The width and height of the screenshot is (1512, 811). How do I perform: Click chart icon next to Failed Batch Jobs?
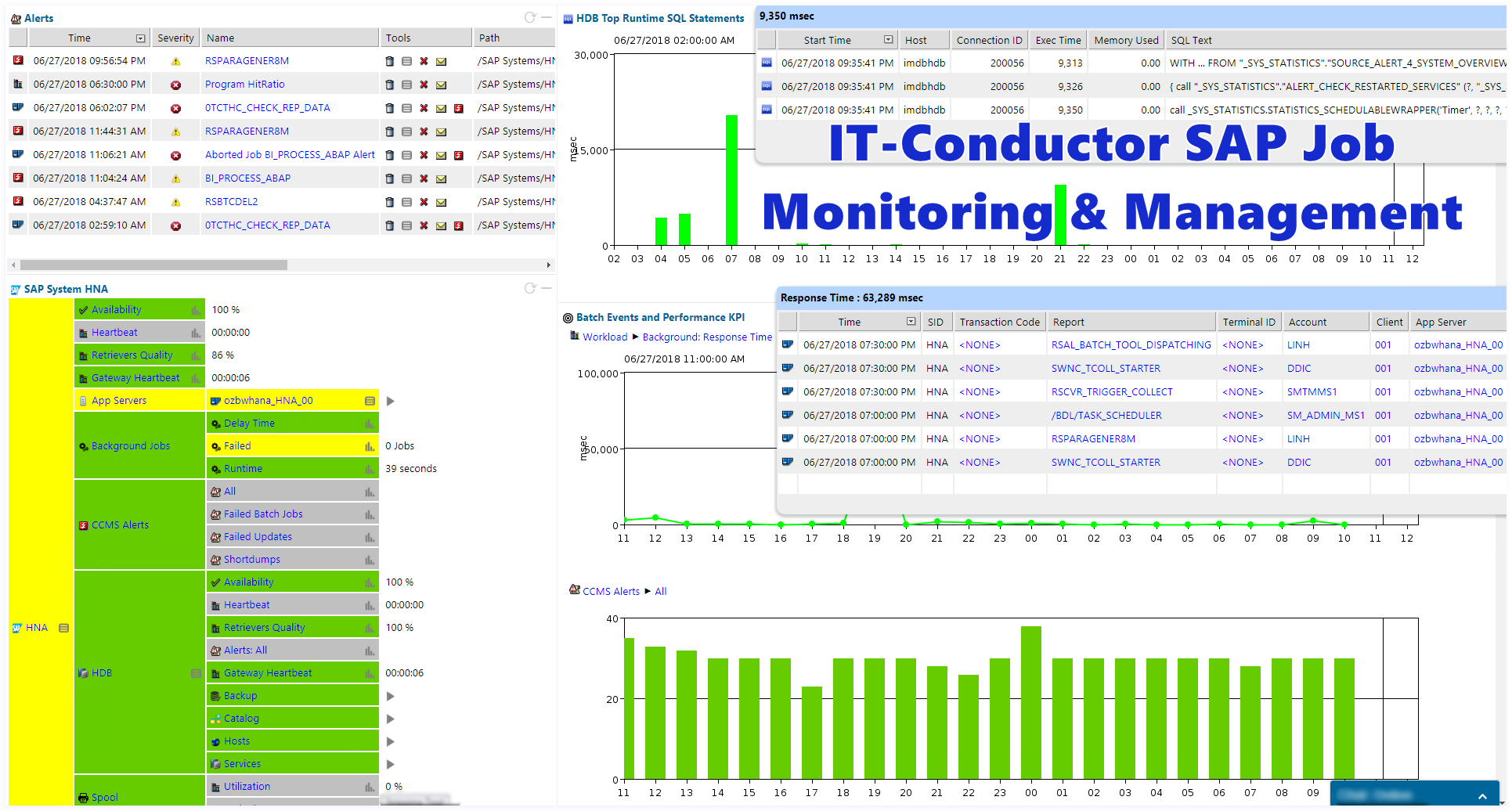[369, 514]
